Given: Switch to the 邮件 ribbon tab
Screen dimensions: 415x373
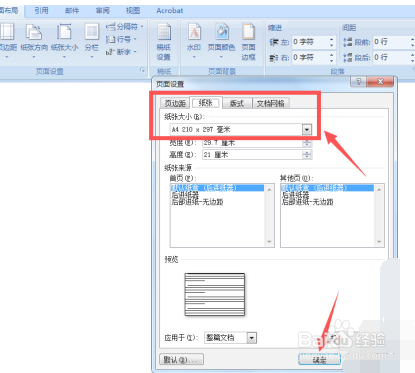Looking at the screenshot, I should (72, 11).
